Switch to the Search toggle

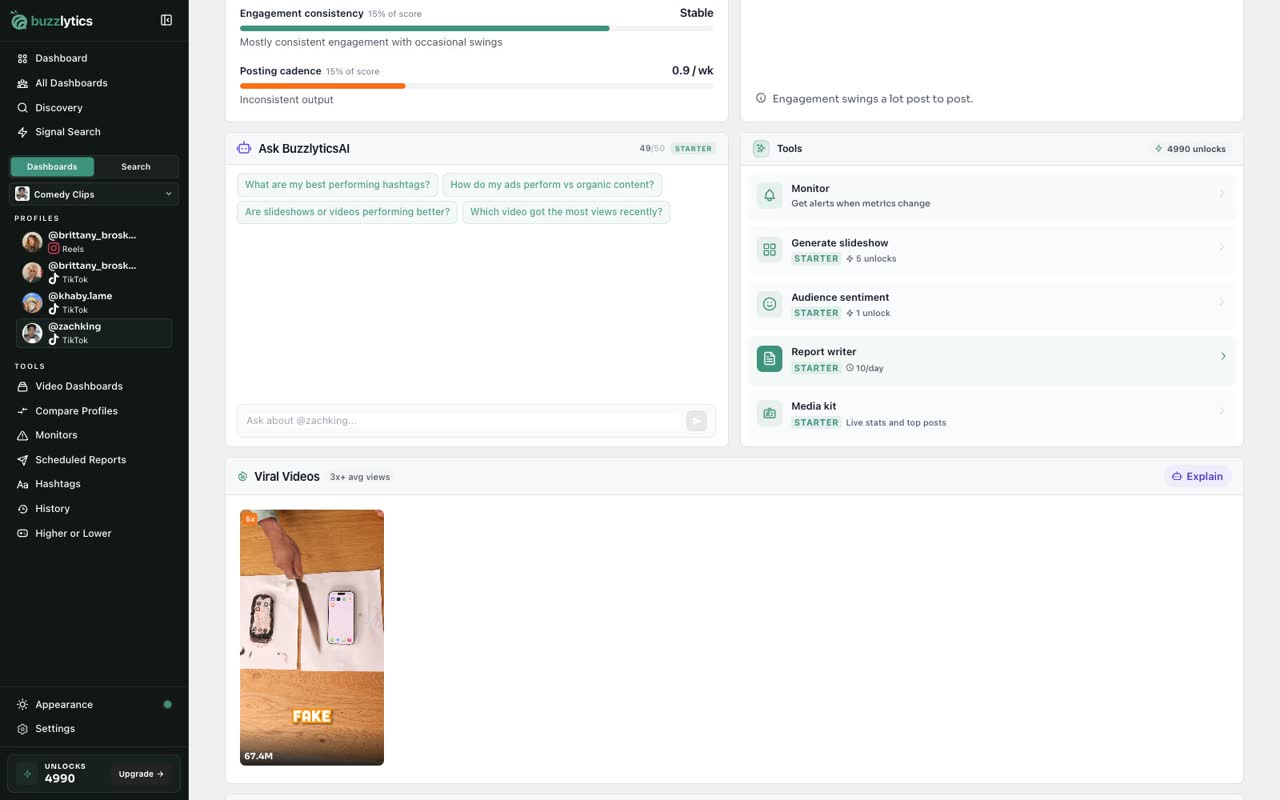(136, 167)
